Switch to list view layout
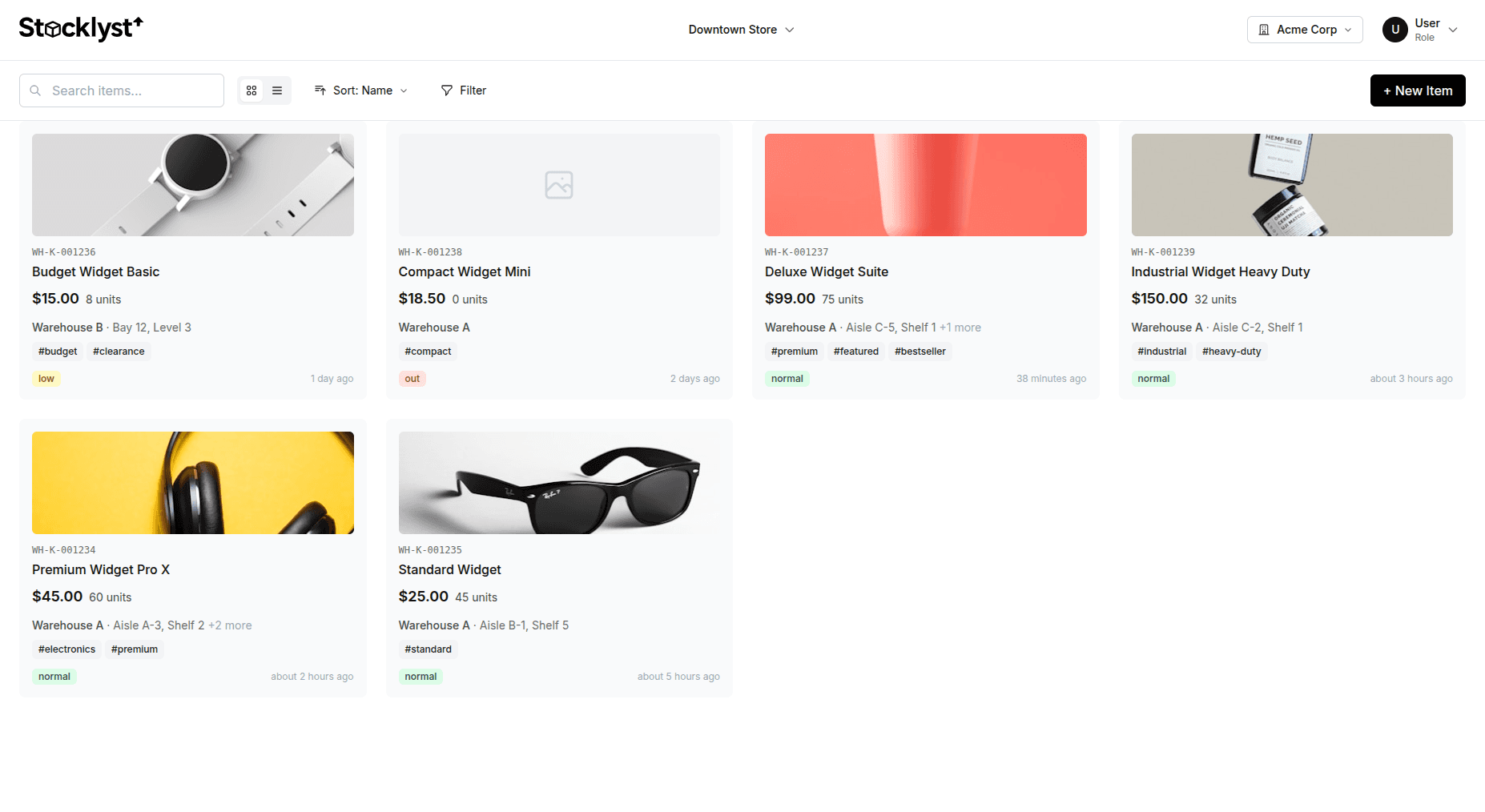 [x=277, y=90]
